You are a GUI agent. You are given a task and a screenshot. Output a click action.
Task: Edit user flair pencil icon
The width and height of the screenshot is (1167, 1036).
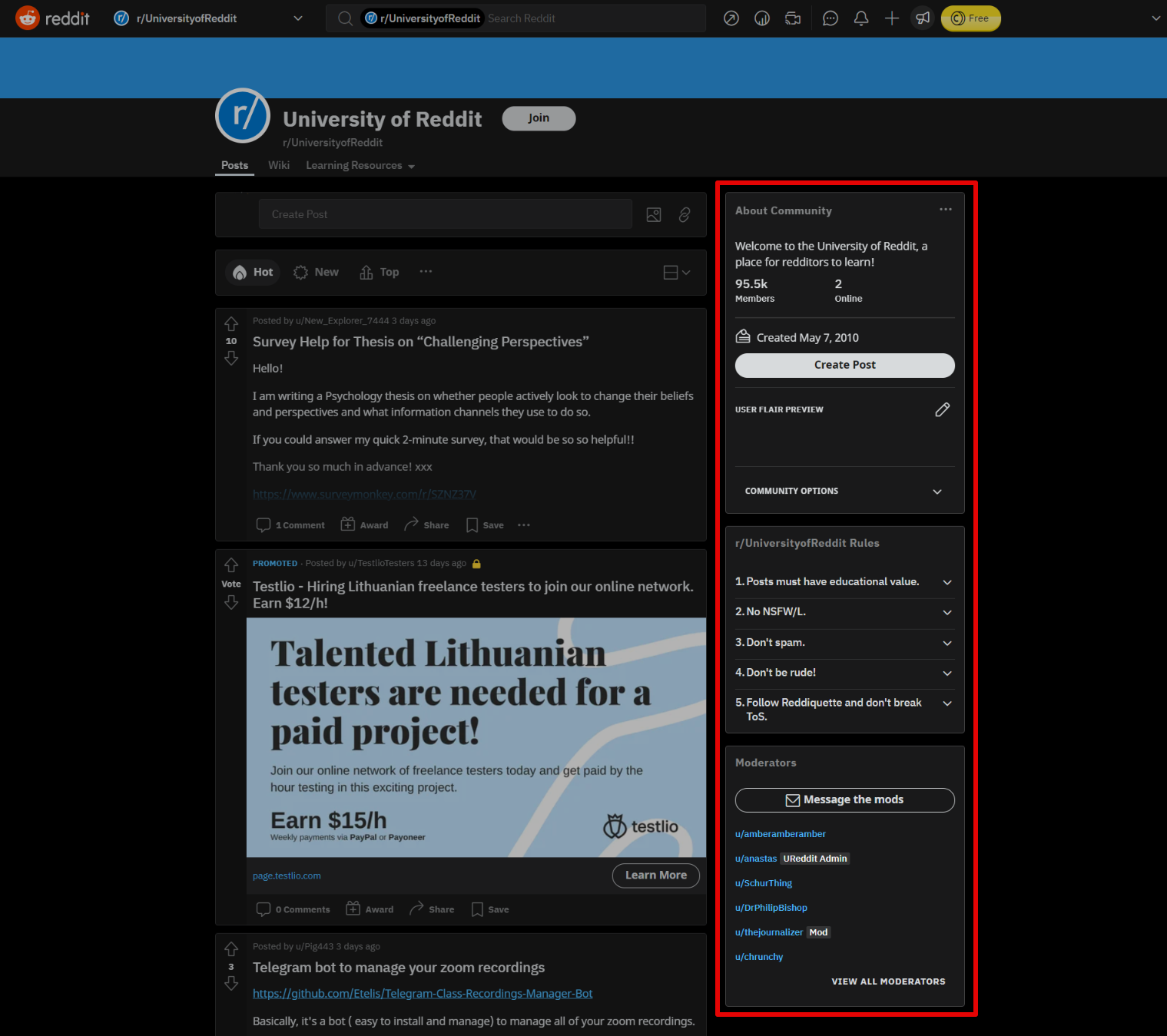(x=943, y=409)
